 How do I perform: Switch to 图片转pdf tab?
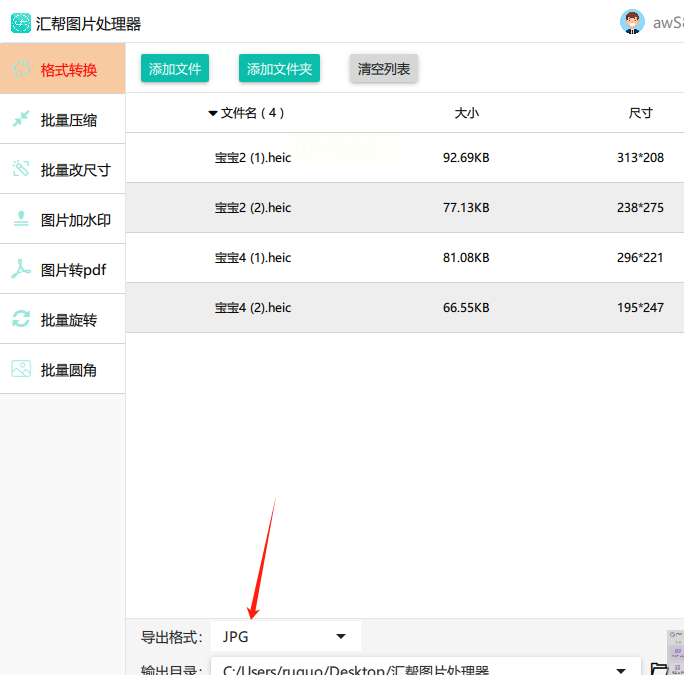[x=63, y=269]
